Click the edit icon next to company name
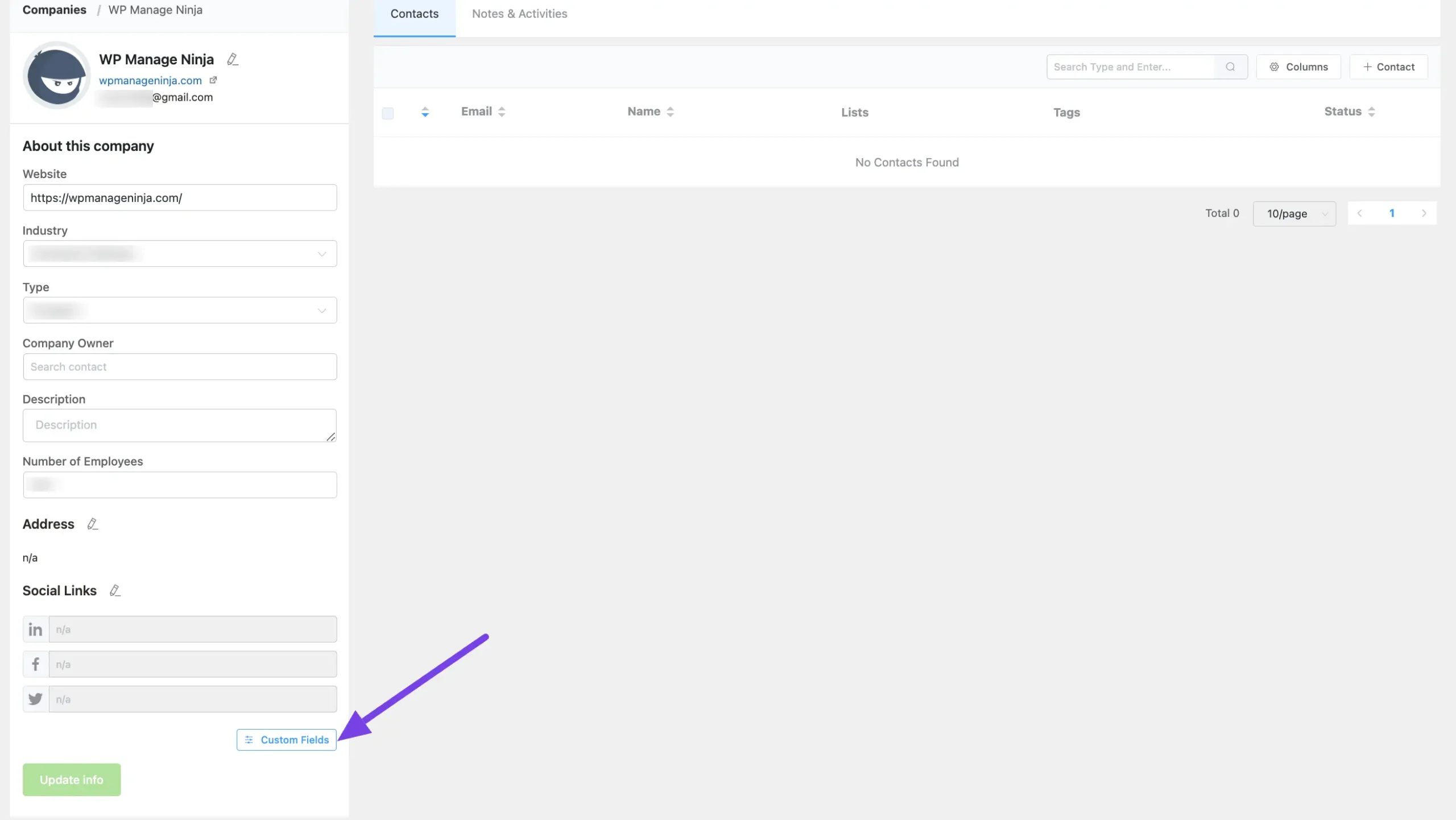The width and height of the screenshot is (1456, 820). click(232, 59)
